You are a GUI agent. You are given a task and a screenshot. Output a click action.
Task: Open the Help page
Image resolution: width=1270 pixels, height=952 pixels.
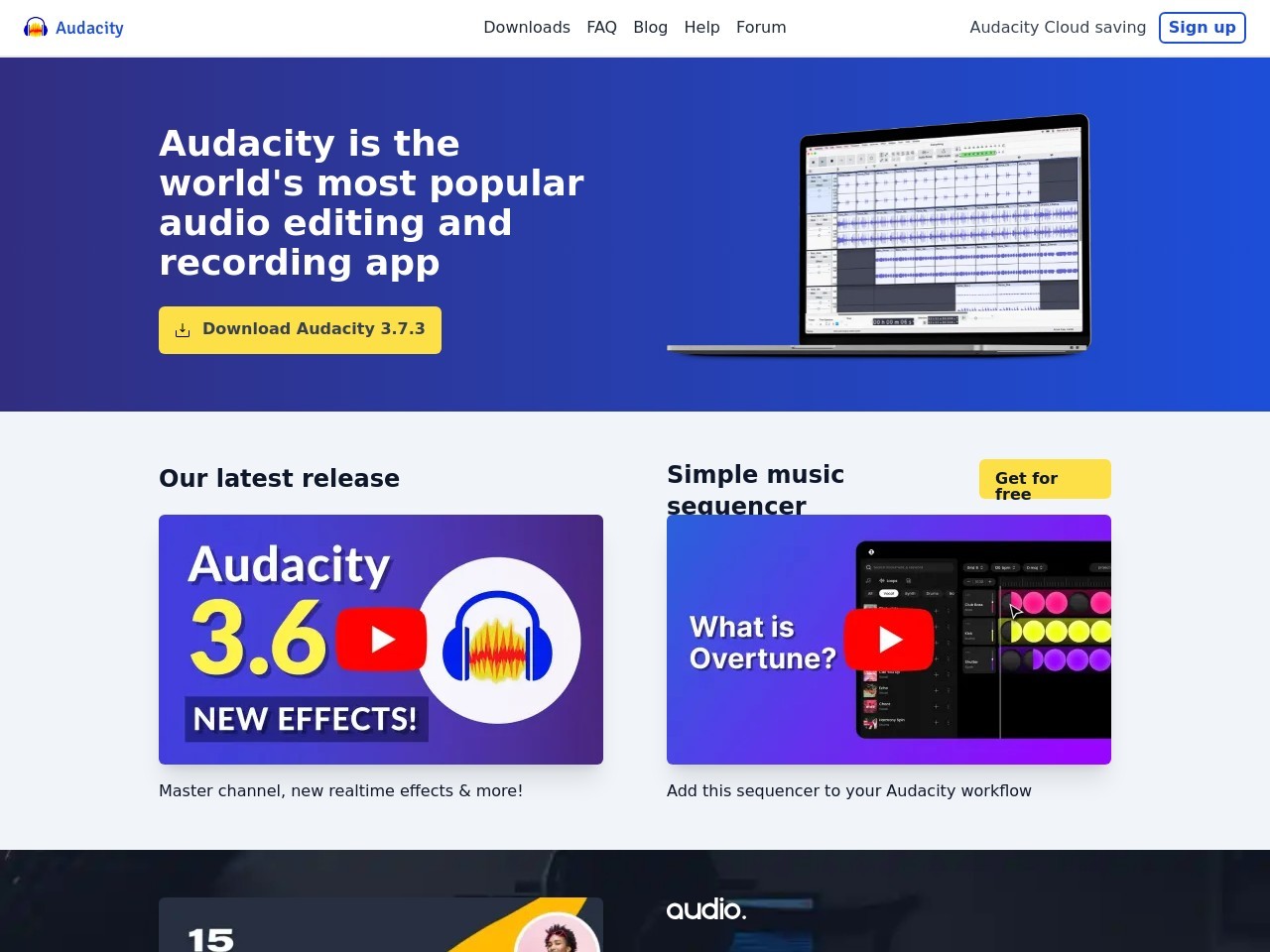(x=701, y=28)
